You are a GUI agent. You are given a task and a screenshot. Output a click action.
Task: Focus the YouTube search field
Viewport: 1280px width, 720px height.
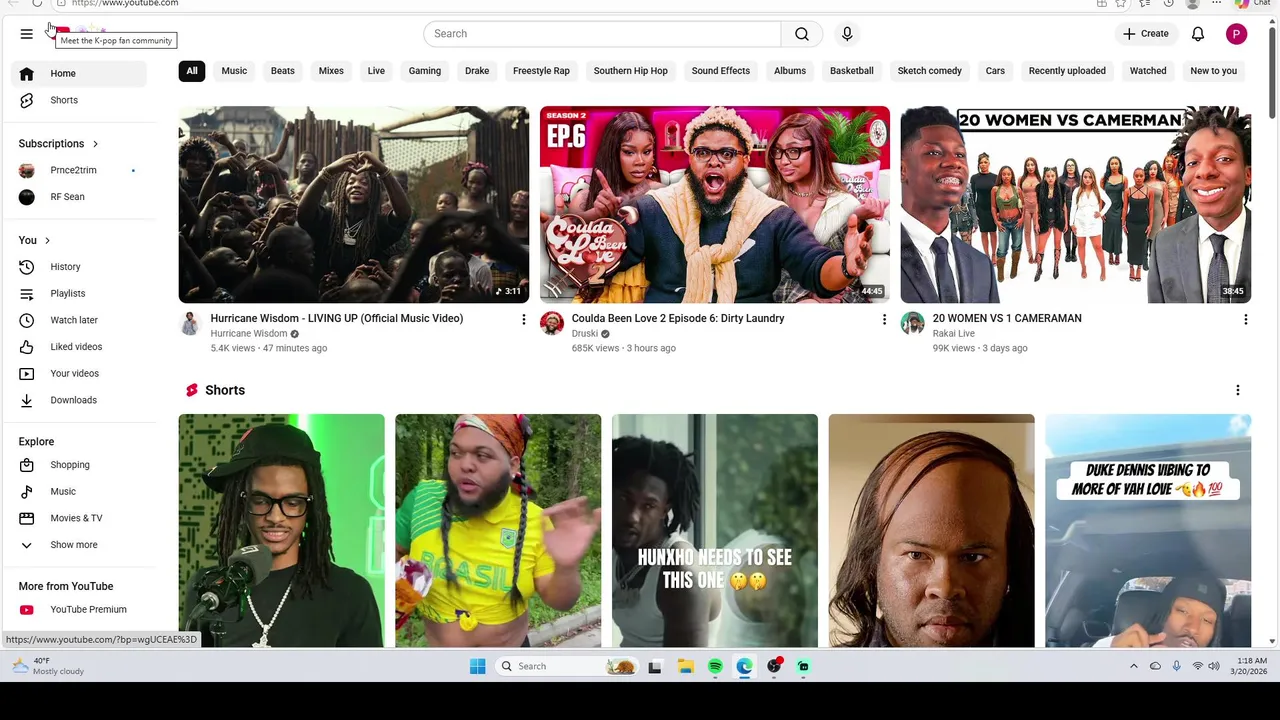point(602,34)
